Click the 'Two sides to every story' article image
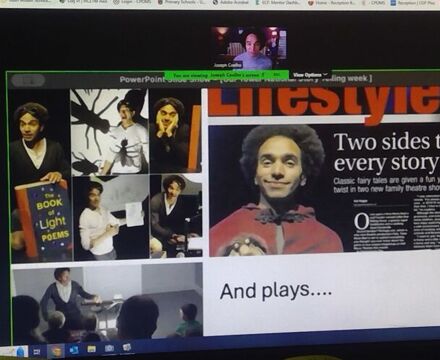This screenshot has width=440, height=360. click(x=324, y=190)
